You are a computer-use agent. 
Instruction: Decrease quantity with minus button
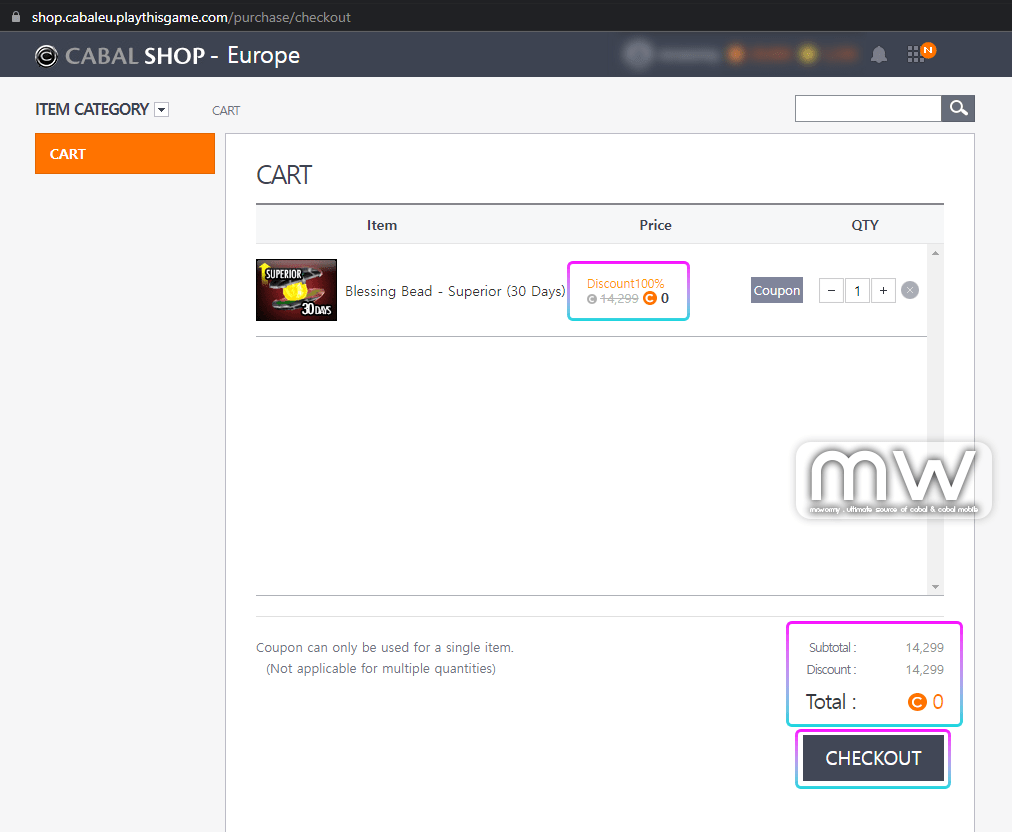(831, 290)
